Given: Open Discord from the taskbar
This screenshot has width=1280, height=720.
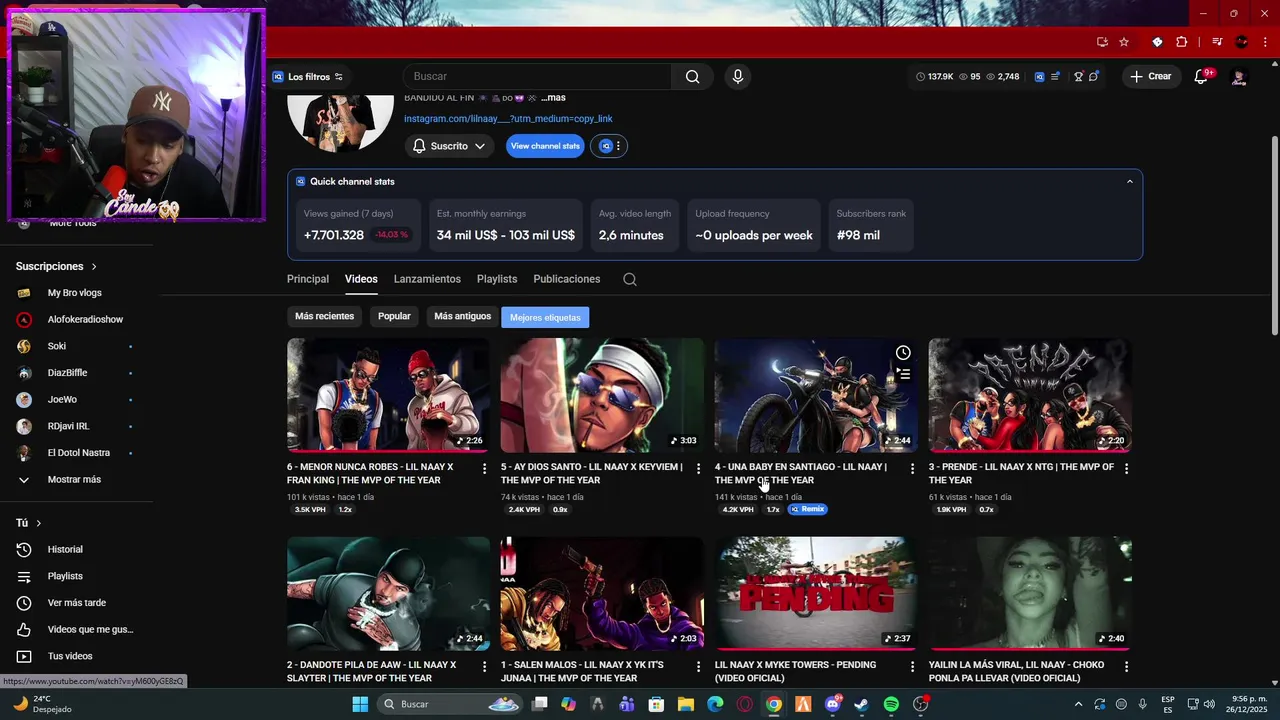Looking at the screenshot, I should (833, 704).
